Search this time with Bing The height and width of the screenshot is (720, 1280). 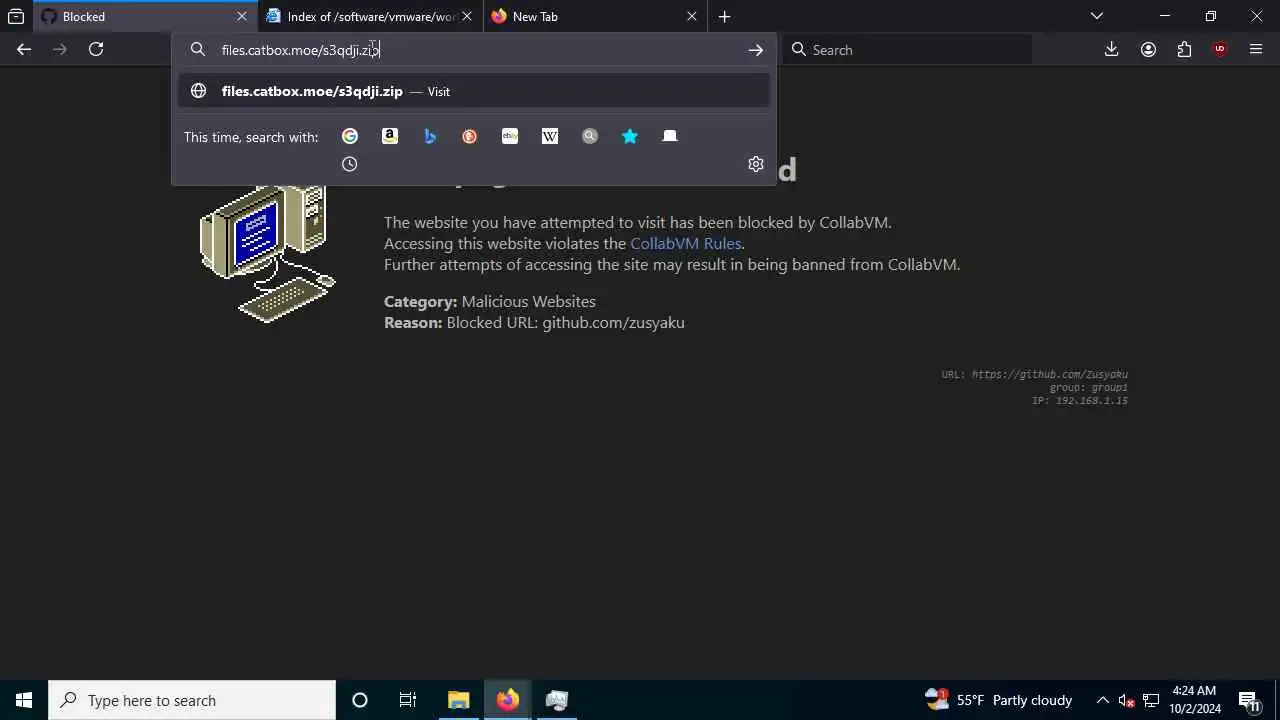point(430,136)
